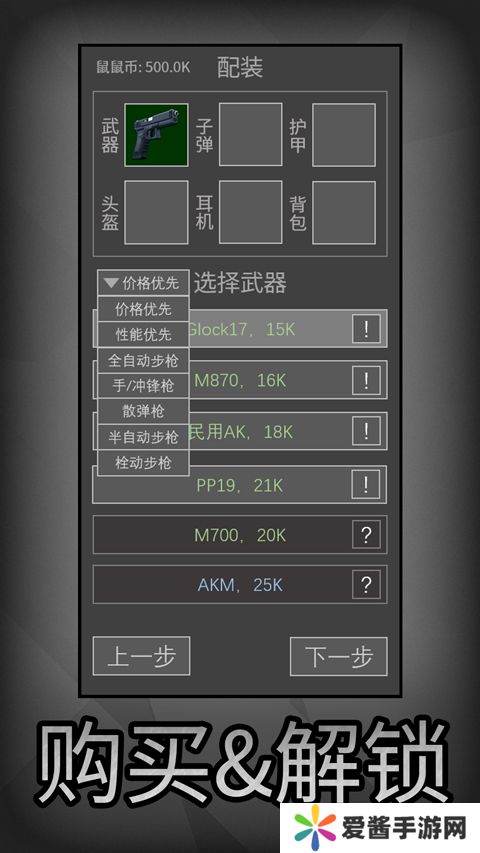Select the equipped pistol weapon slot
Image resolution: width=480 pixels, height=853 pixels.
point(157,135)
